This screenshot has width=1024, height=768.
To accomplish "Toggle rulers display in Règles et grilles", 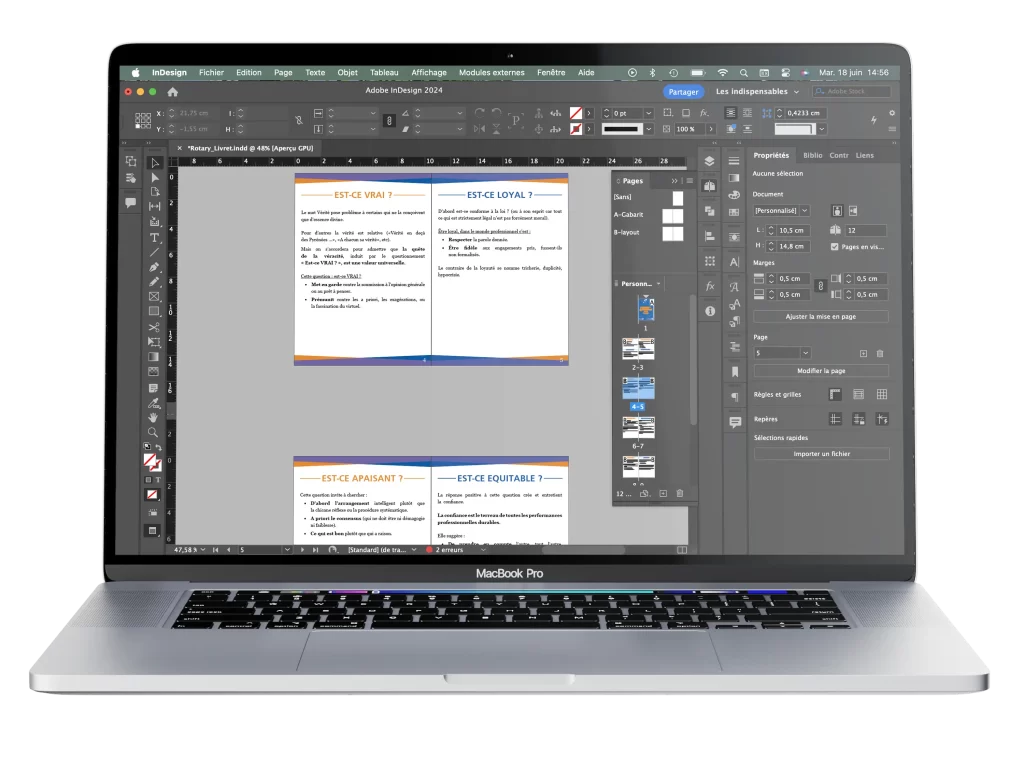I will pyautogui.click(x=834, y=395).
